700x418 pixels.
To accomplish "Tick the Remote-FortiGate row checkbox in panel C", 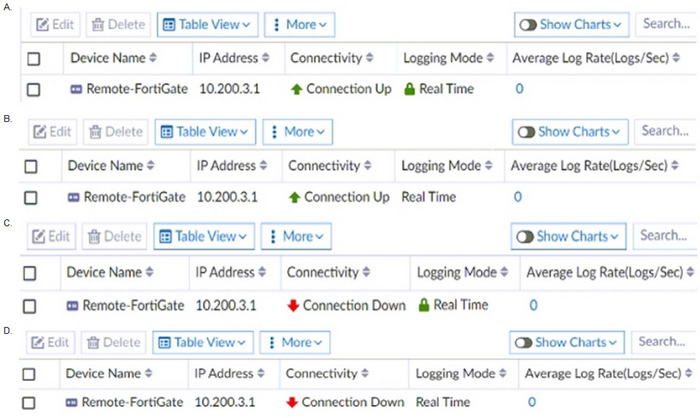I will (29, 306).
